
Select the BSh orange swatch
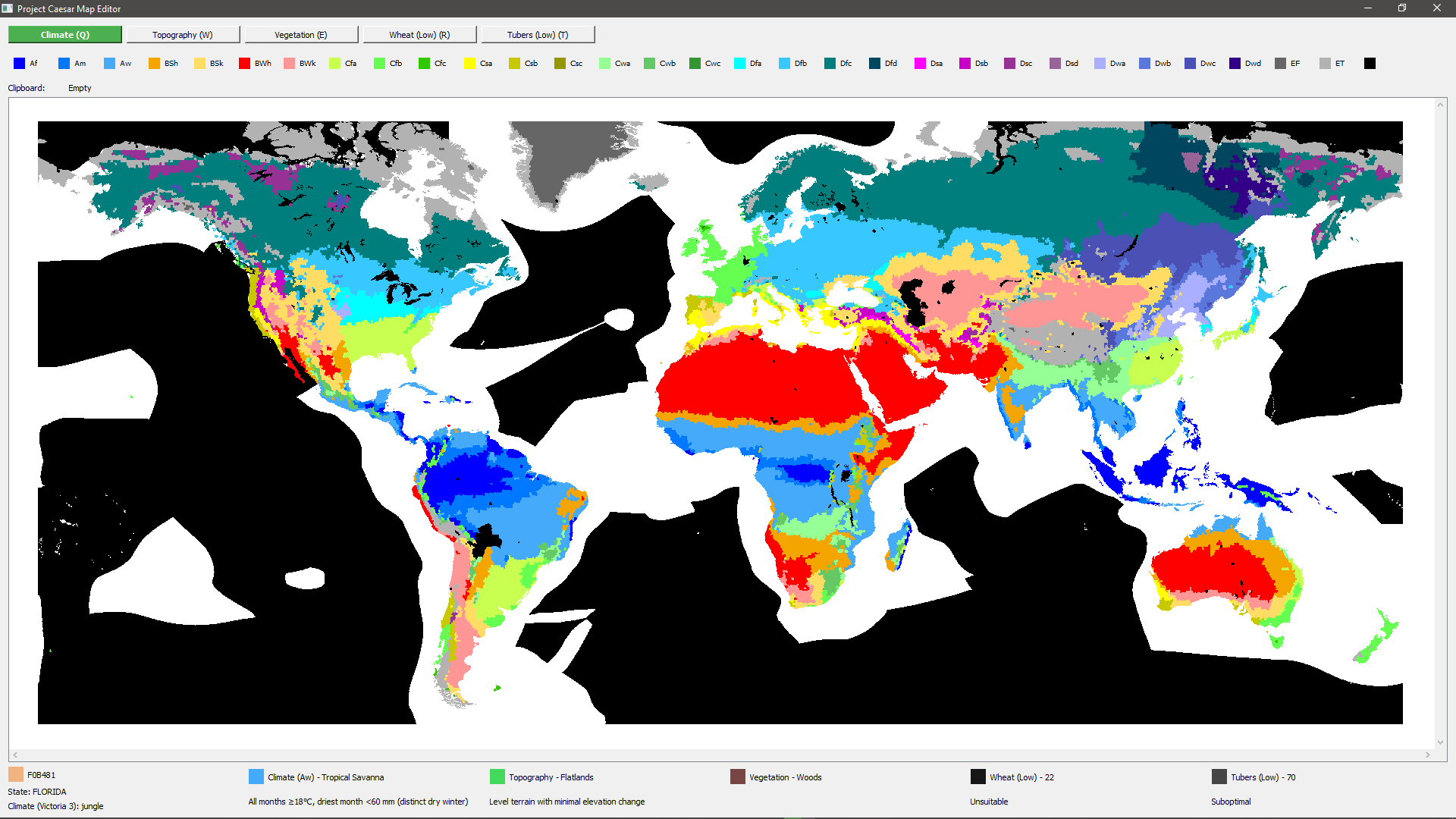[155, 64]
